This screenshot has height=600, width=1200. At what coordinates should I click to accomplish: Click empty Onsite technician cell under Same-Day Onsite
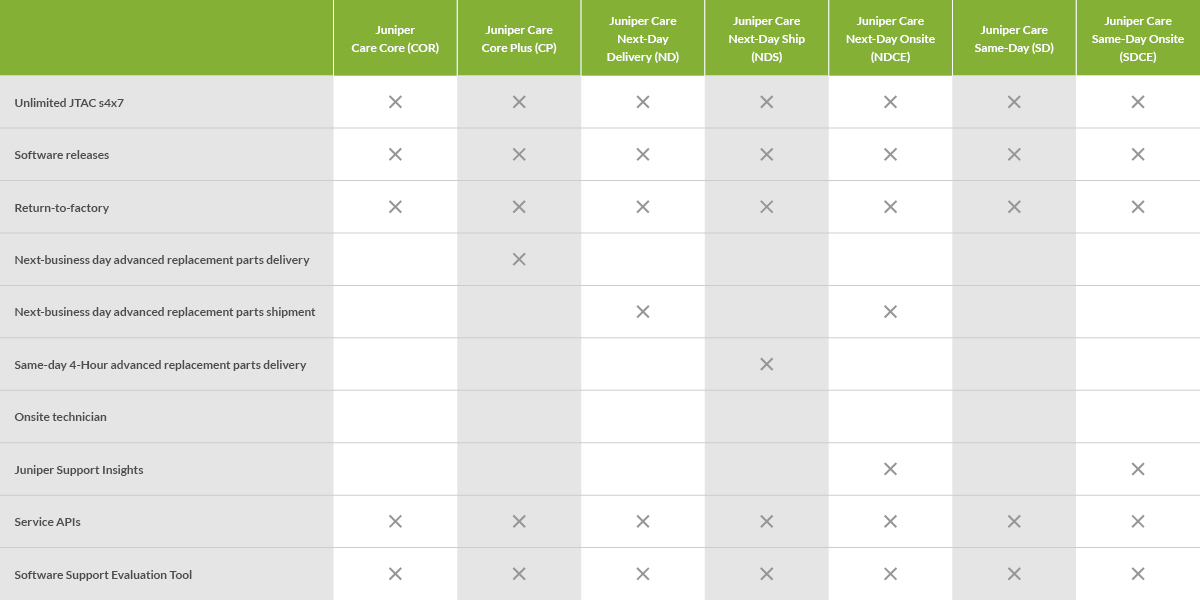1138,417
